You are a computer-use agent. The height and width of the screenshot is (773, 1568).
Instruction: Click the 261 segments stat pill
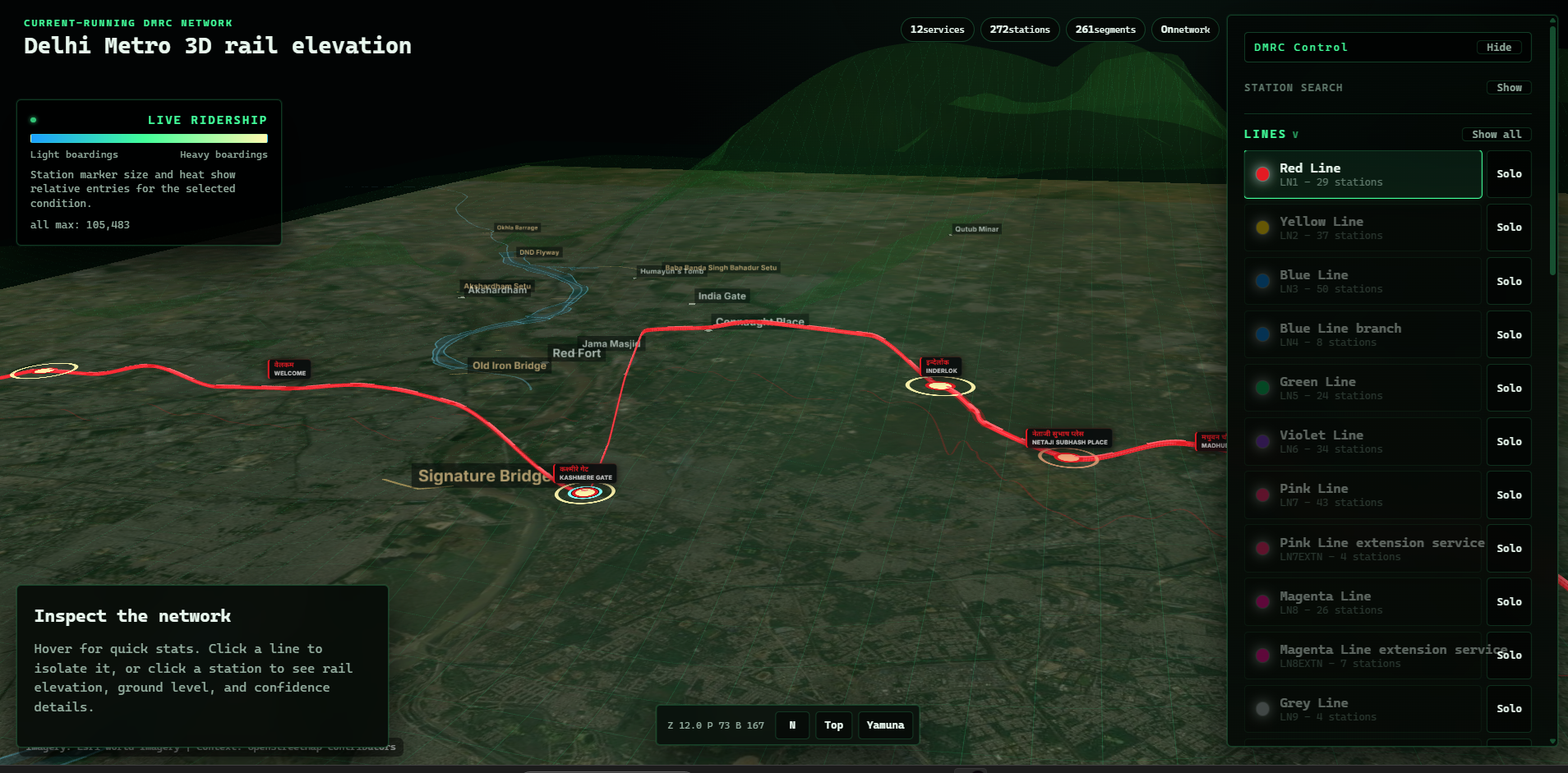pos(1105,30)
